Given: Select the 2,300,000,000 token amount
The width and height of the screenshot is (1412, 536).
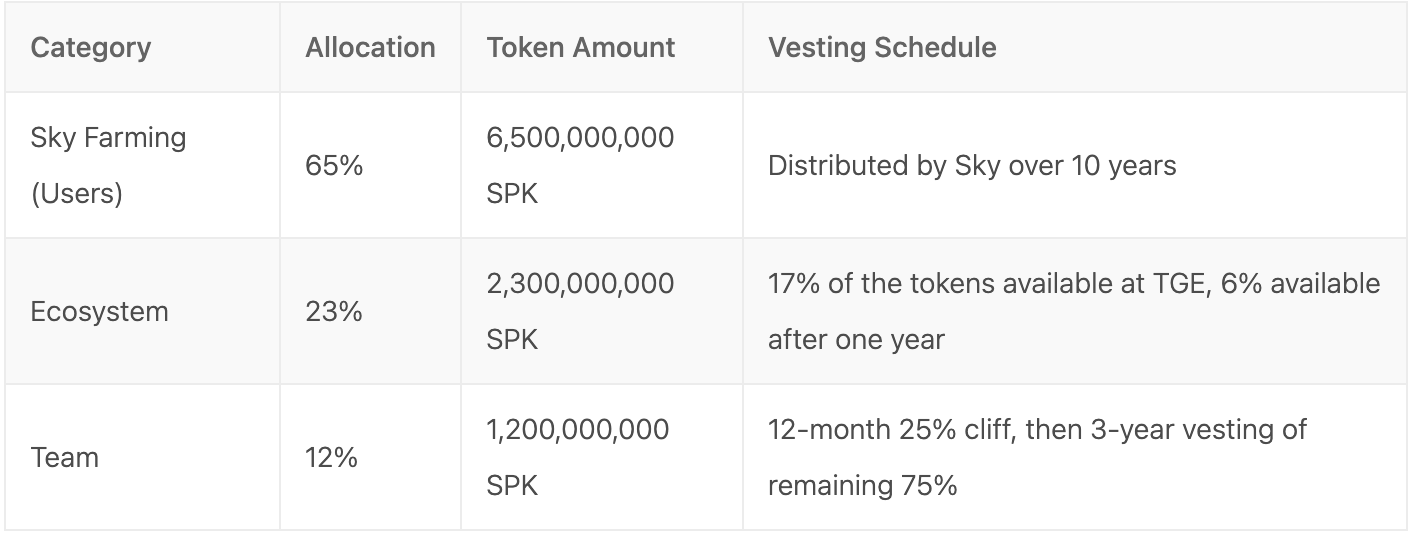Looking at the screenshot, I should point(580,283).
